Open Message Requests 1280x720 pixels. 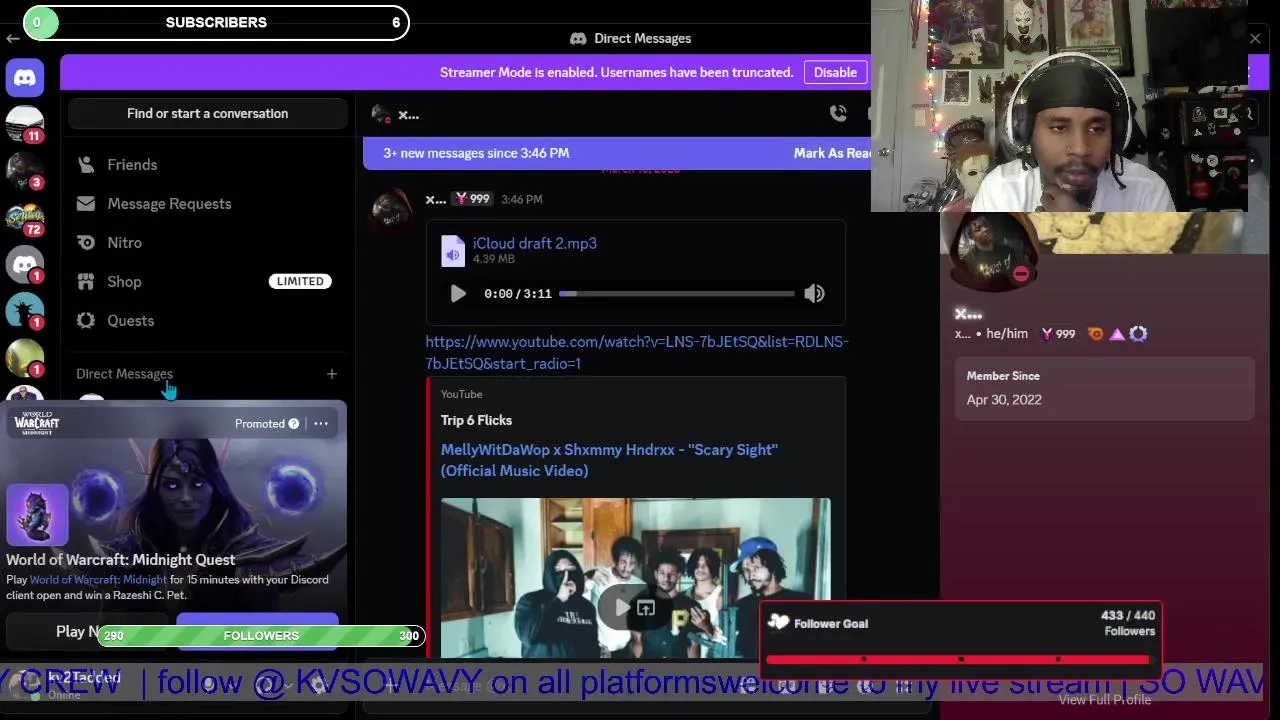coord(207,203)
